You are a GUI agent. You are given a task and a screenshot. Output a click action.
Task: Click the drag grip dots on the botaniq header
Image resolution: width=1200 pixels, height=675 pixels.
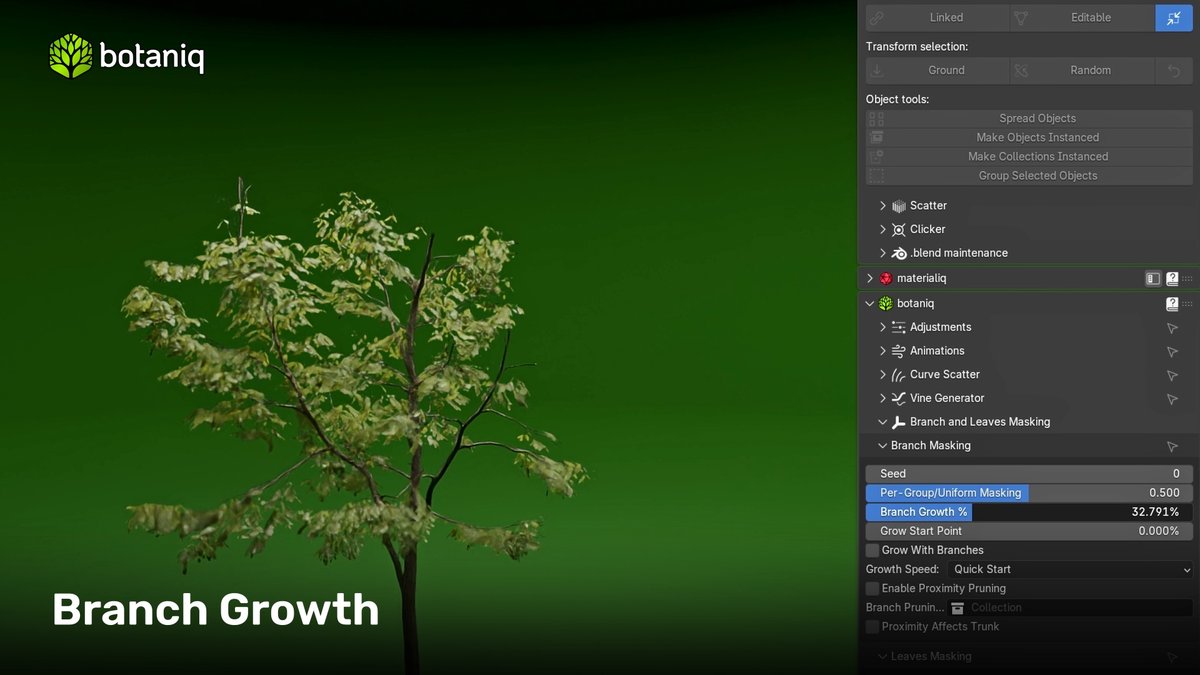tap(1187, 304)
